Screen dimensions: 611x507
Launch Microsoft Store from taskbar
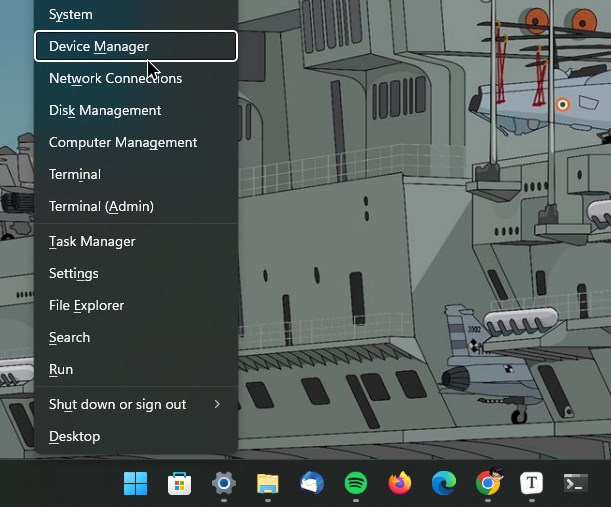[179, 483]
